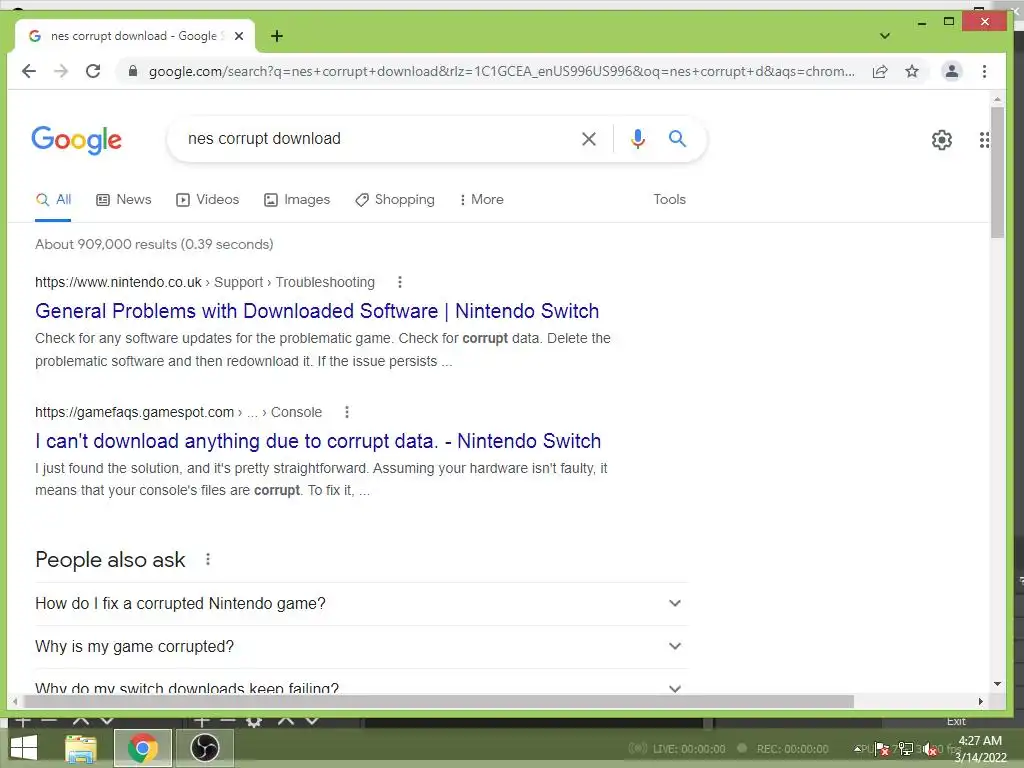Open 'I can't download anything due to corrupt data' result

click(318, 441)
